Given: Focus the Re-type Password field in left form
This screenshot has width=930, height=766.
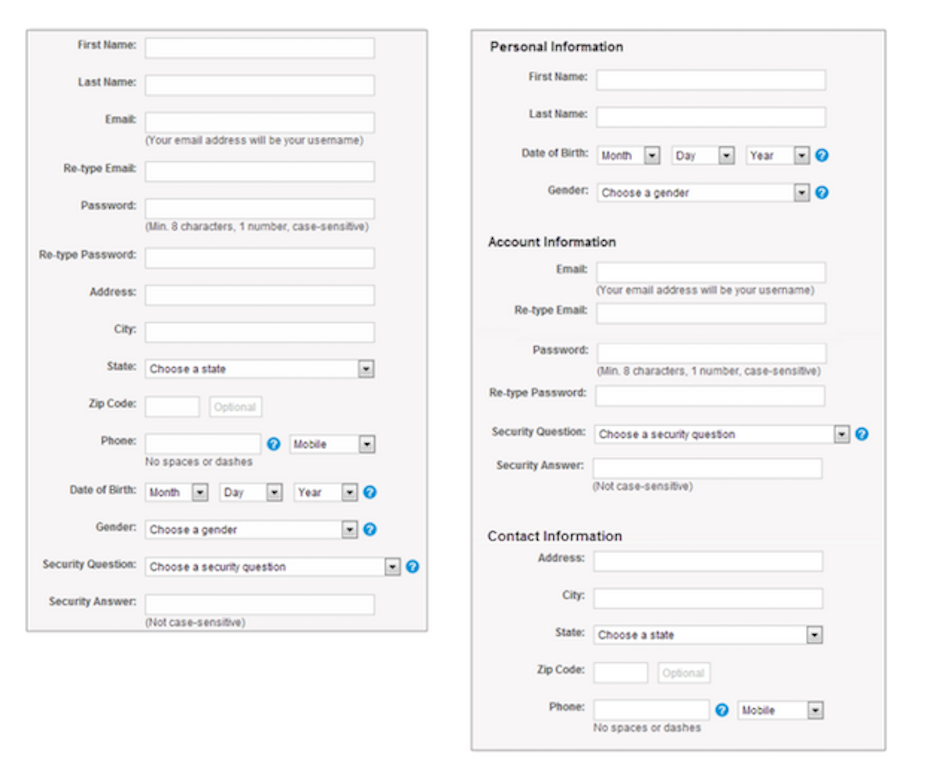Looking at the screenshot, I should click(x=260, y=258).
